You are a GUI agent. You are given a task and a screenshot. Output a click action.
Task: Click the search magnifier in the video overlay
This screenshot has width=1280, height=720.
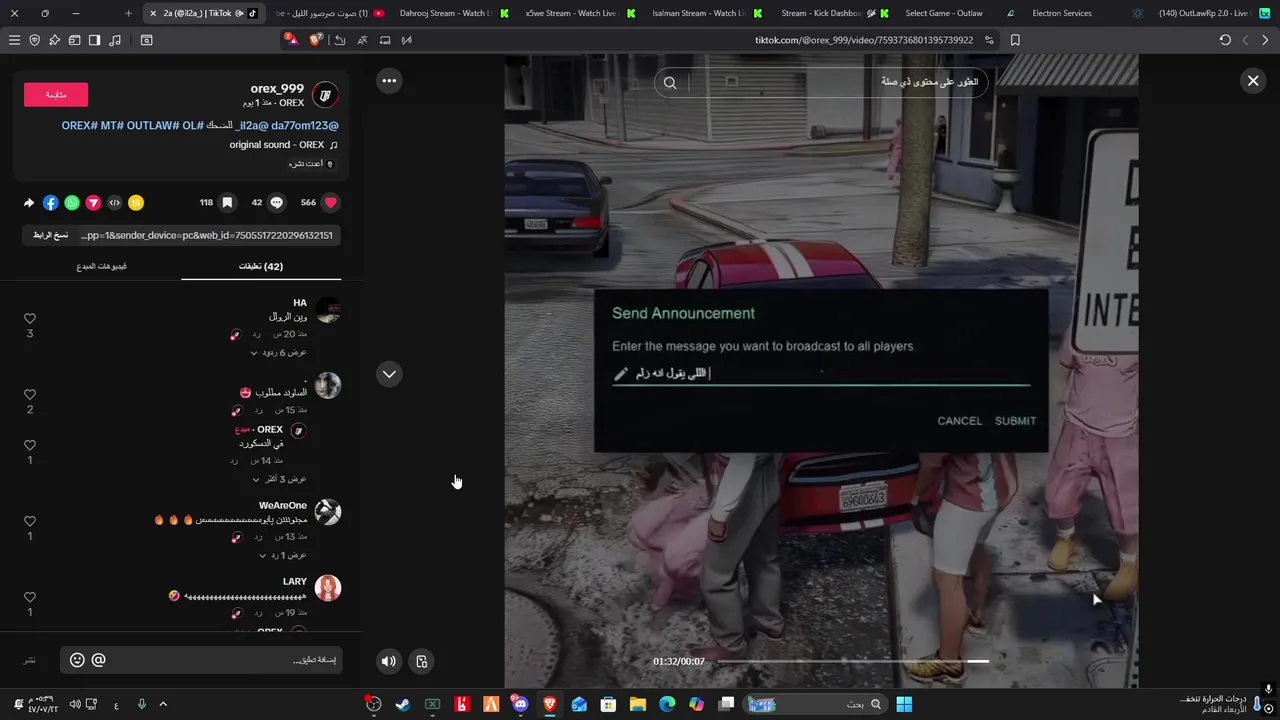click(x=670, y=83)
